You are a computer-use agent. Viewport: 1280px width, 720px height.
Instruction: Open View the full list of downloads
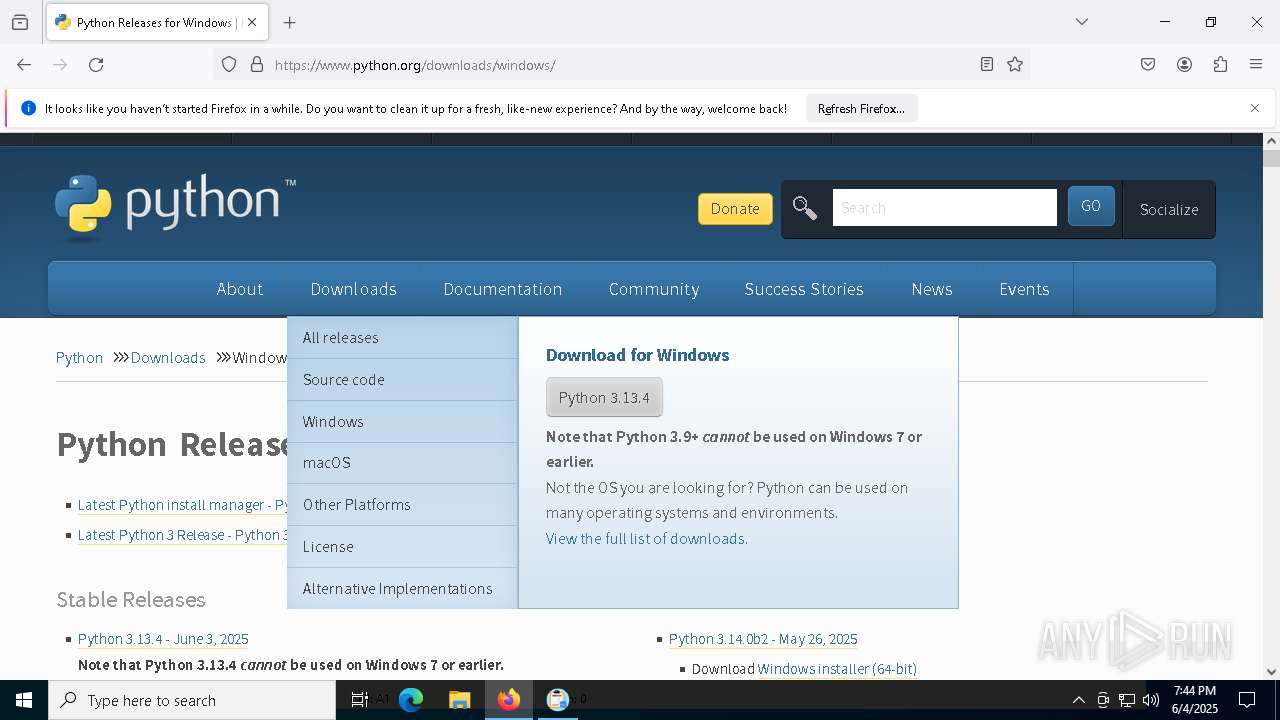click(646, 538)
